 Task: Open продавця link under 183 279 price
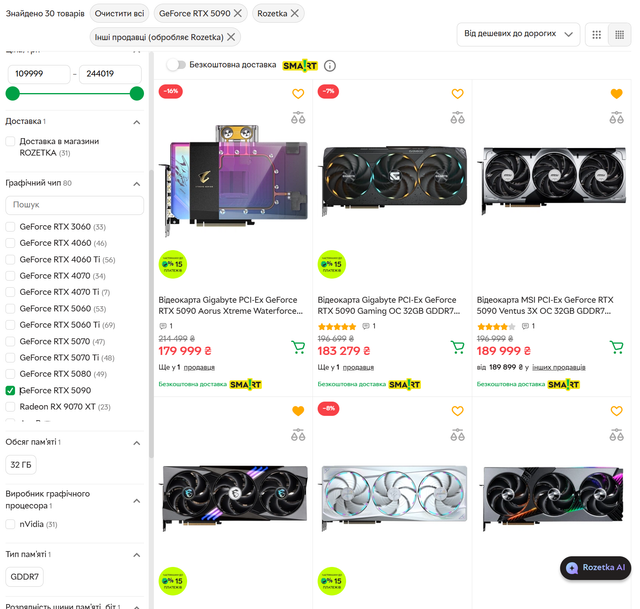point(358,367)
